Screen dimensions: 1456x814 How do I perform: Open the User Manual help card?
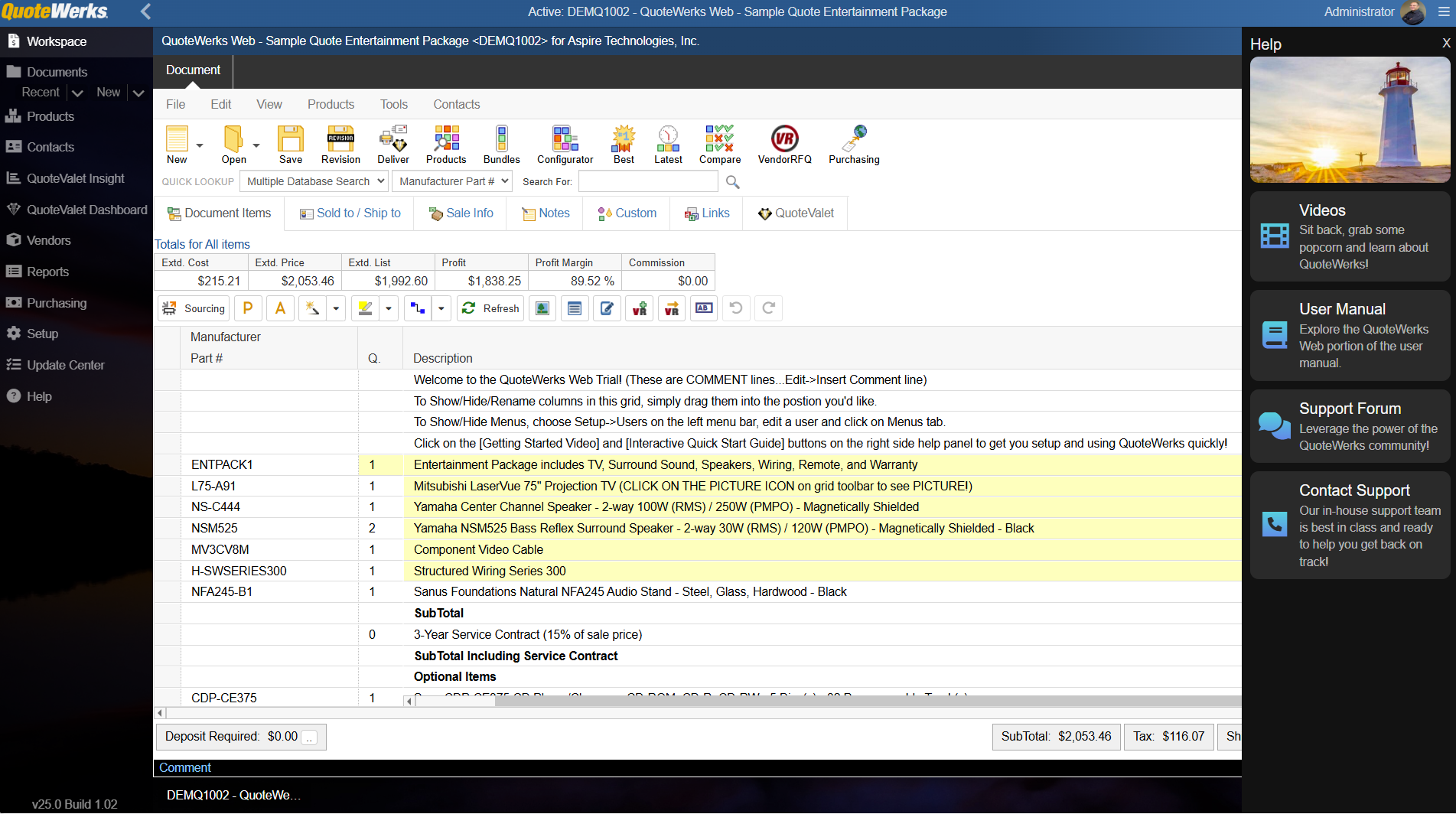tap(1350, 335)
